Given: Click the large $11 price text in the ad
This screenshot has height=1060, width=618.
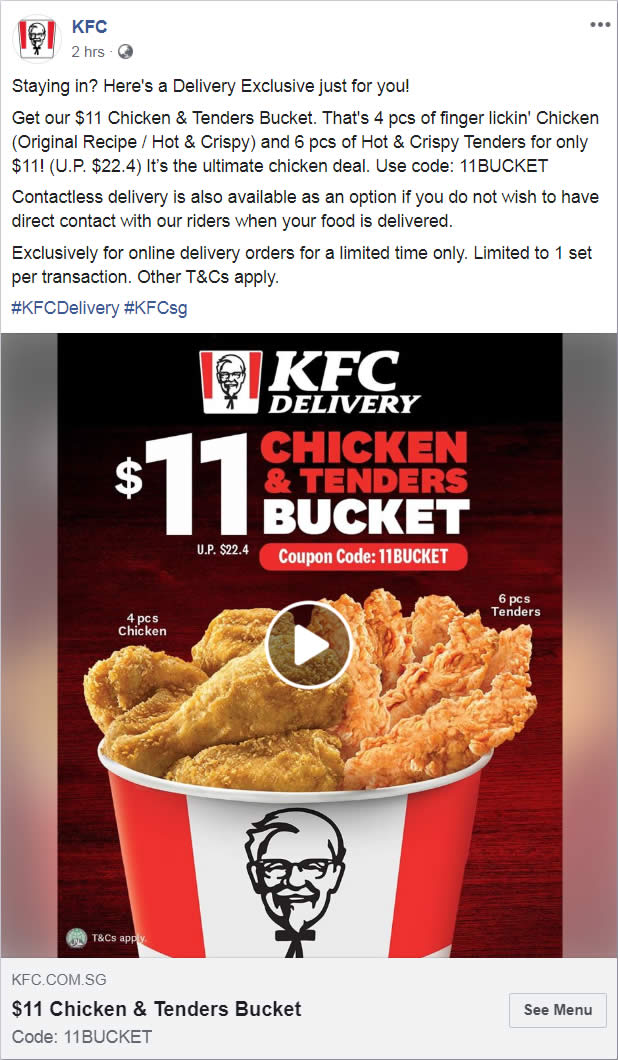Looking at the screenshot, I should tap(181, 483).
